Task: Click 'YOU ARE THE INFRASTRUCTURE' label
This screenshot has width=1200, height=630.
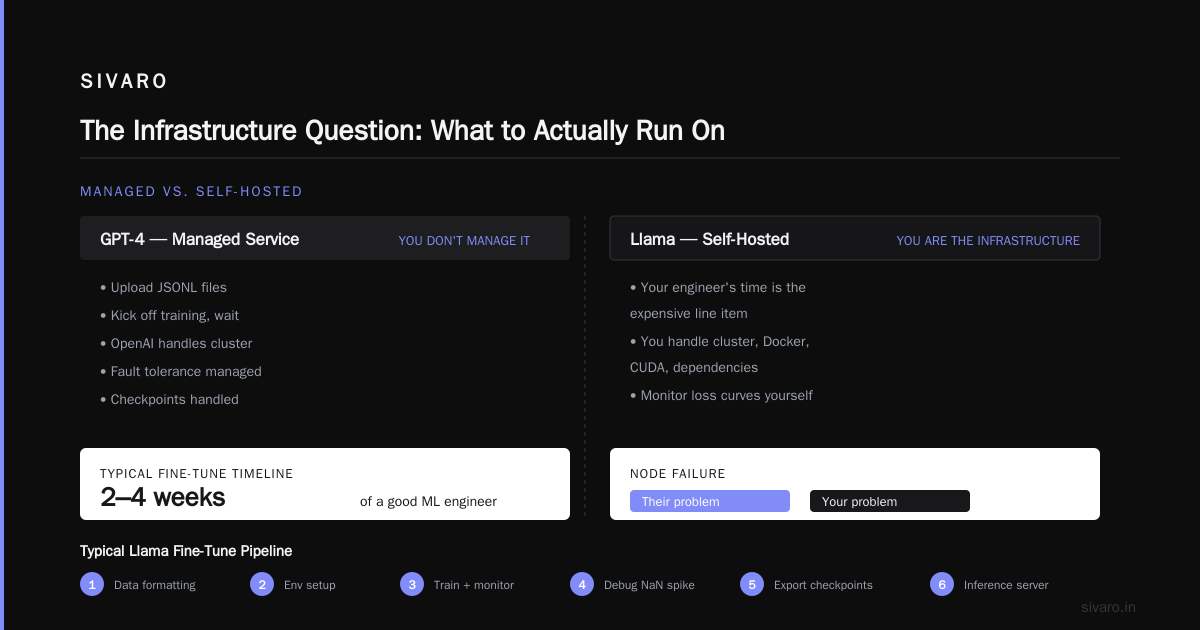Action: tap(988, 241)
